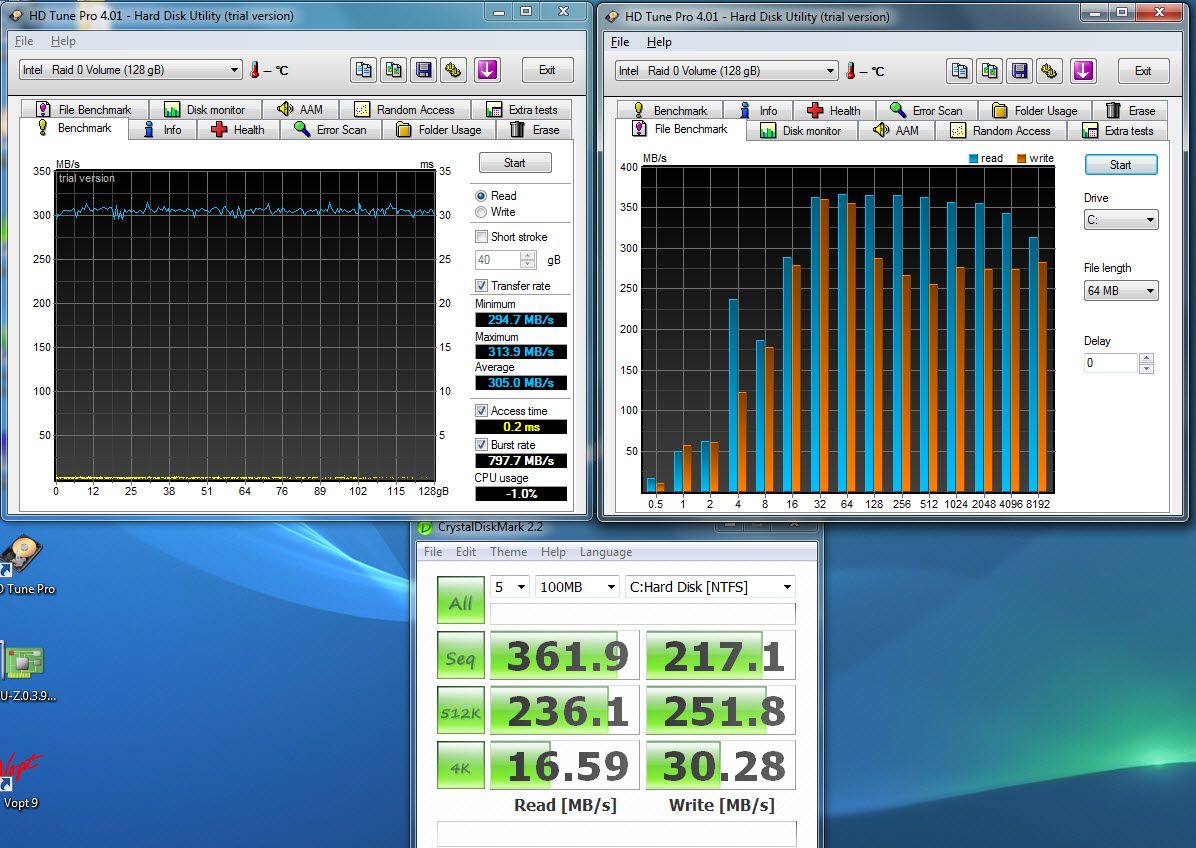The height and width of the screenshot is (848, 1196).
Task: Click copy-screenshot icon in File Benchmark window toolbar
Action: (989, 71)
